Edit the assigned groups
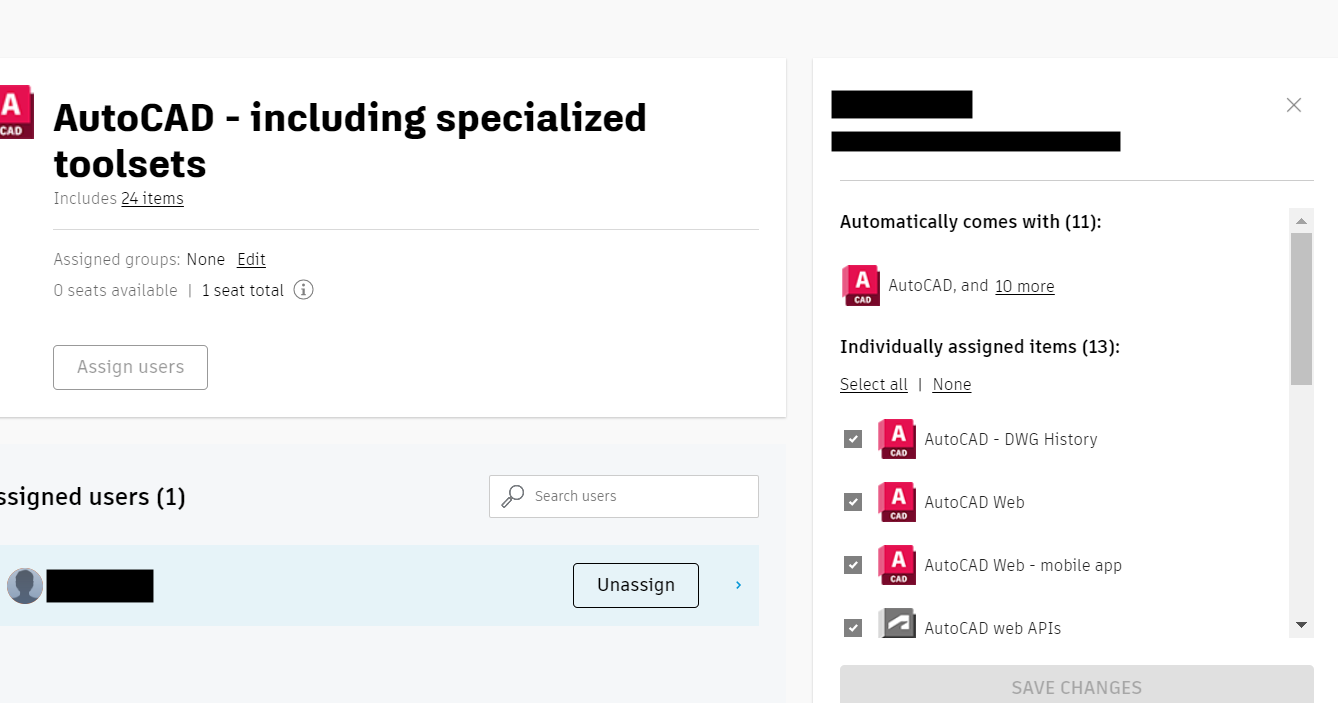Viewport: 1338px width, 703px height. pos(251,259)
